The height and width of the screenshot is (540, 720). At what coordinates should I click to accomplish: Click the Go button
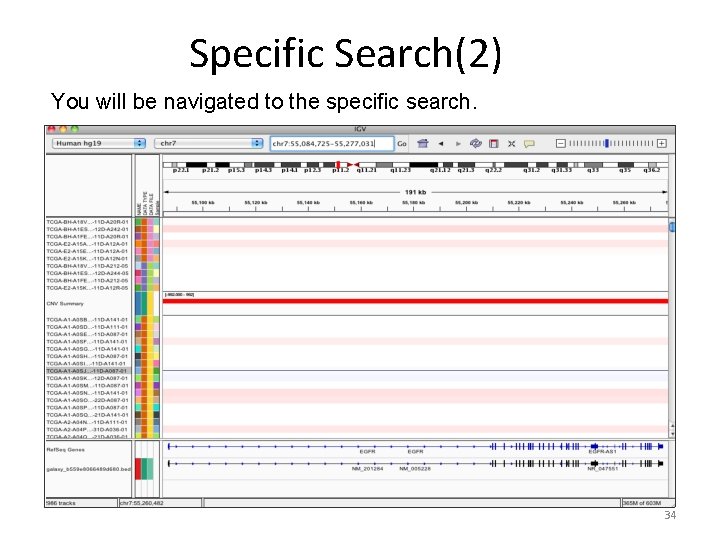coord(402,144)
